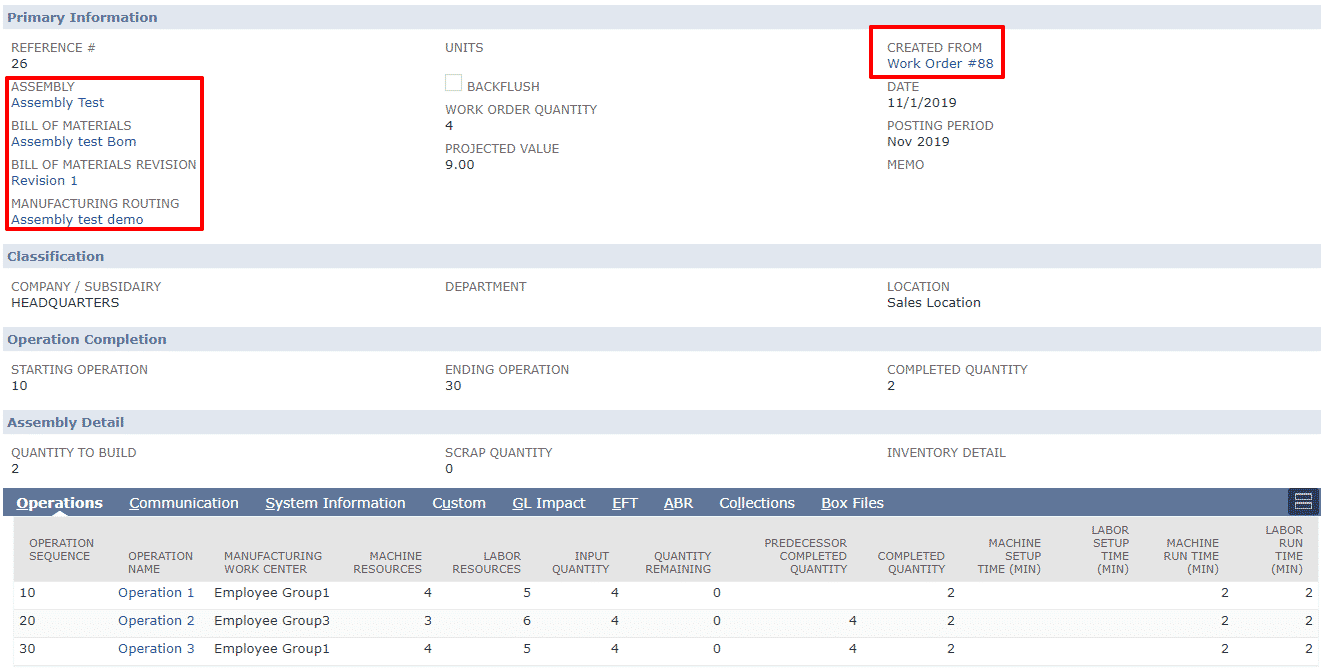Open the Work Order #88 link
1321x672 pixels.
940,64
